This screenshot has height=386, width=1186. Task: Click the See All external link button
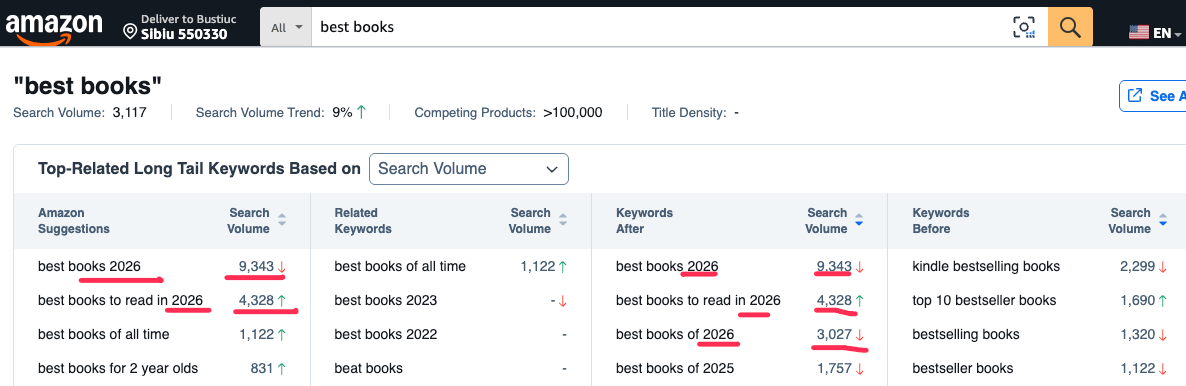tap(1153, 96)
